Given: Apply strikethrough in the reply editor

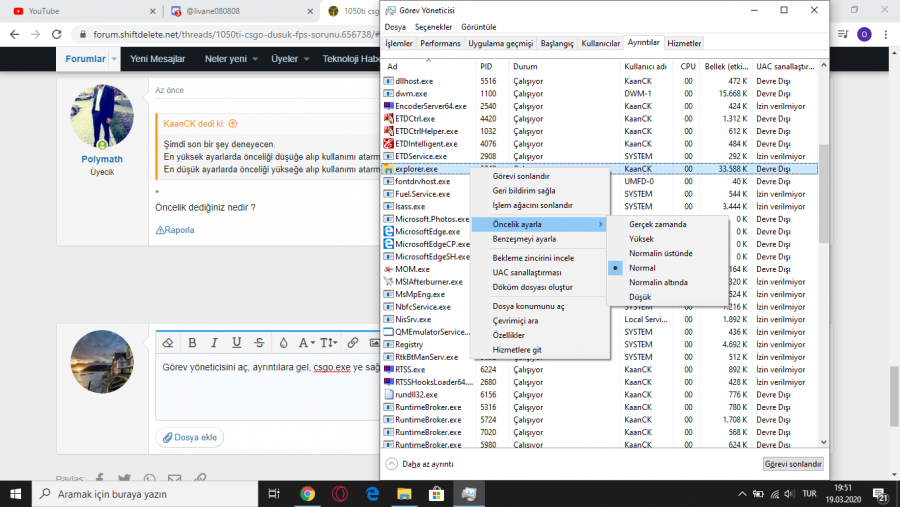Looking at the screenshot, I should pos(259,343).
